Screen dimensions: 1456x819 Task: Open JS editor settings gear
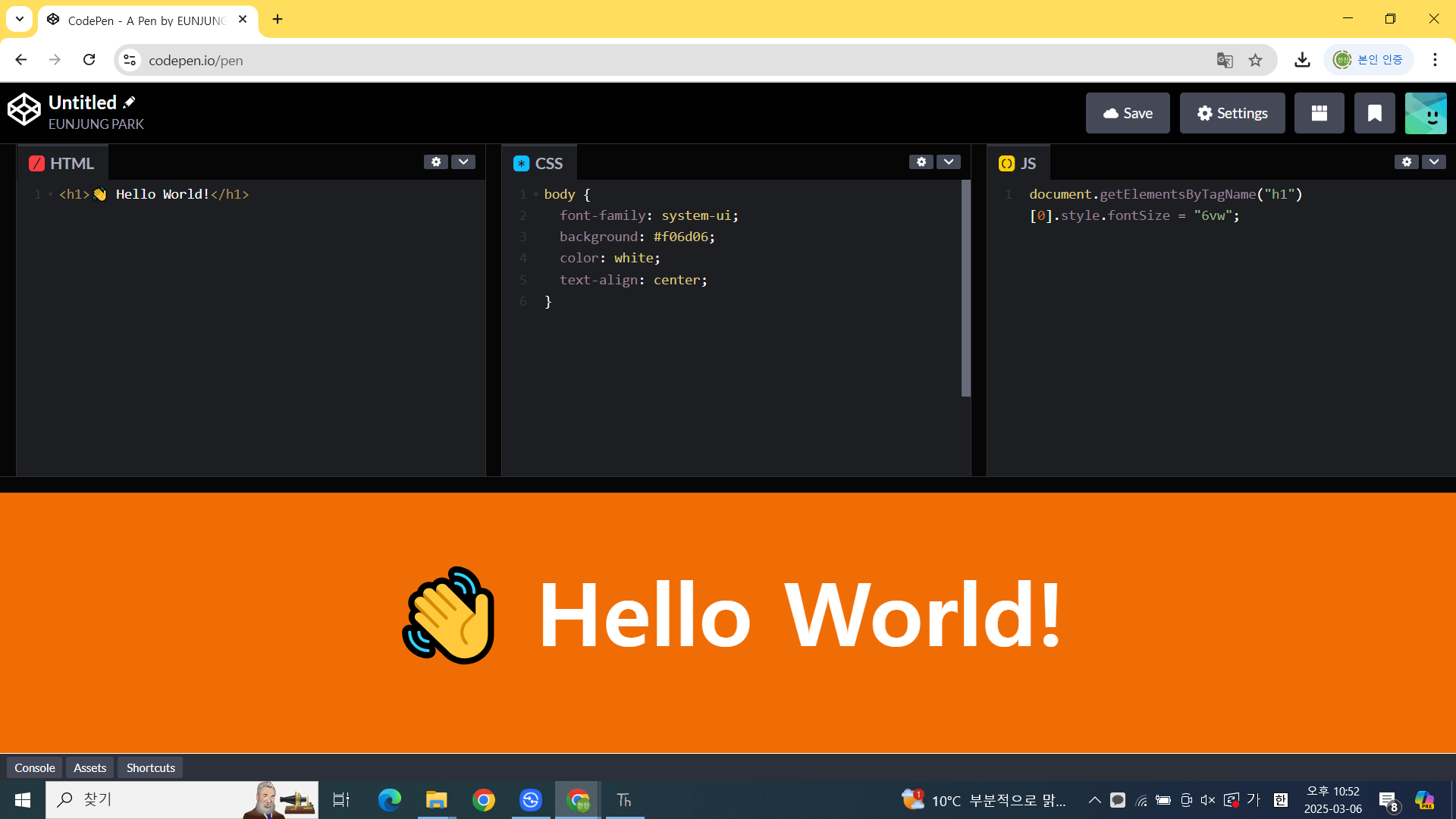pyautogui.click(x=1407, y=162)
